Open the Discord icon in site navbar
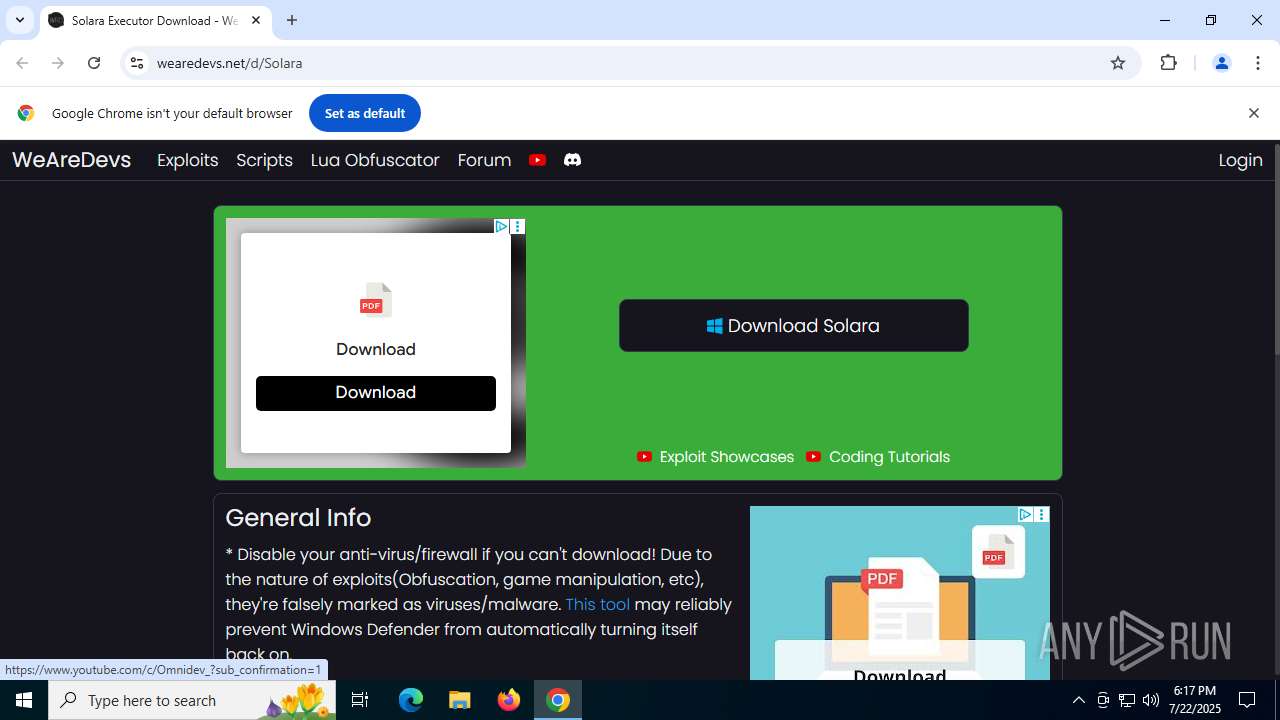1280x720 pixels. pyautogui.click(x=572, y=160)
